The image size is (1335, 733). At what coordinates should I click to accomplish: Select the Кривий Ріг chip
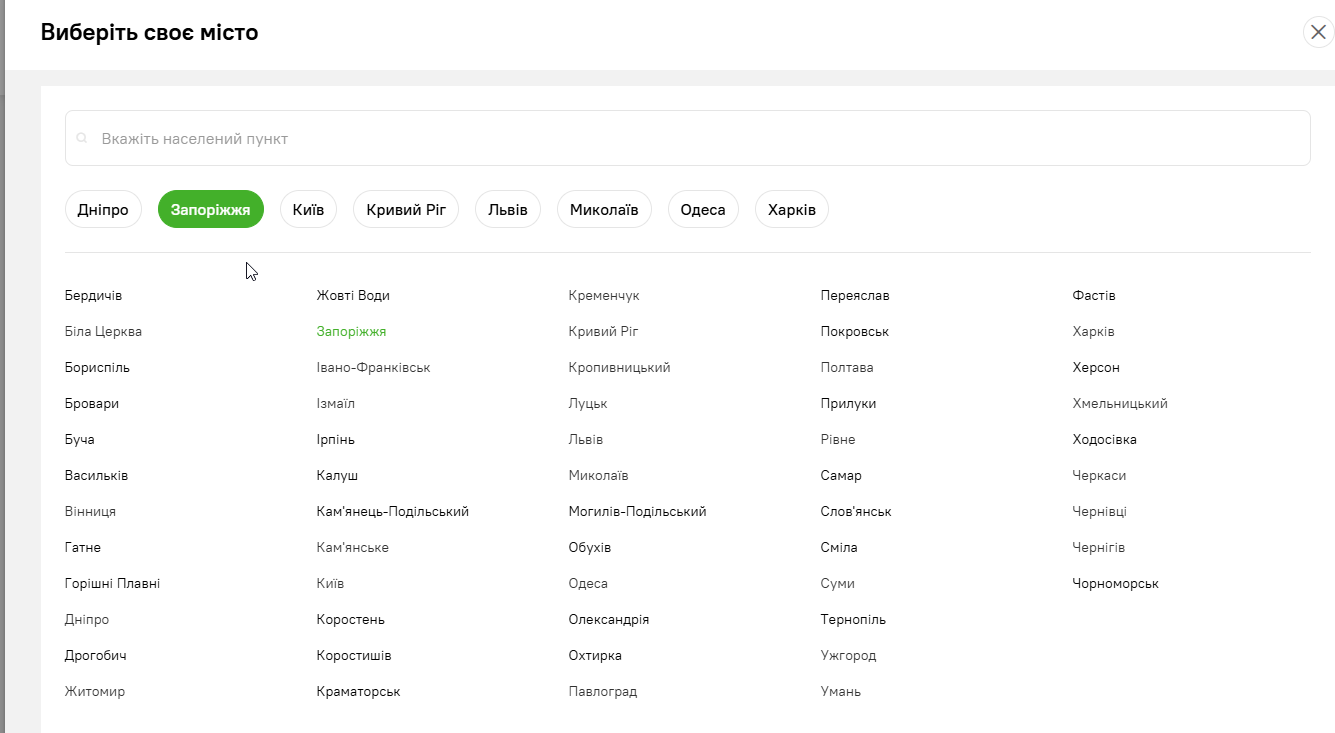coord(406,210)
